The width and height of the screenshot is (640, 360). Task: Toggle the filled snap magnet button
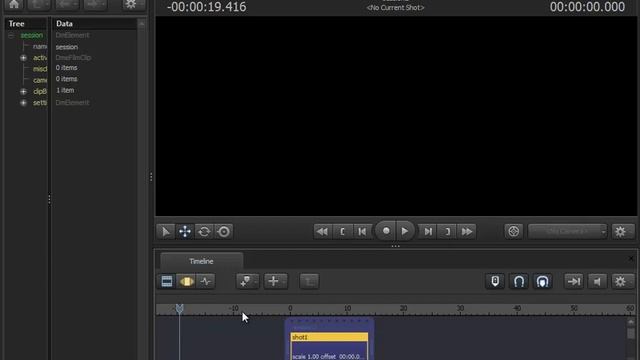tap(542, 281)
